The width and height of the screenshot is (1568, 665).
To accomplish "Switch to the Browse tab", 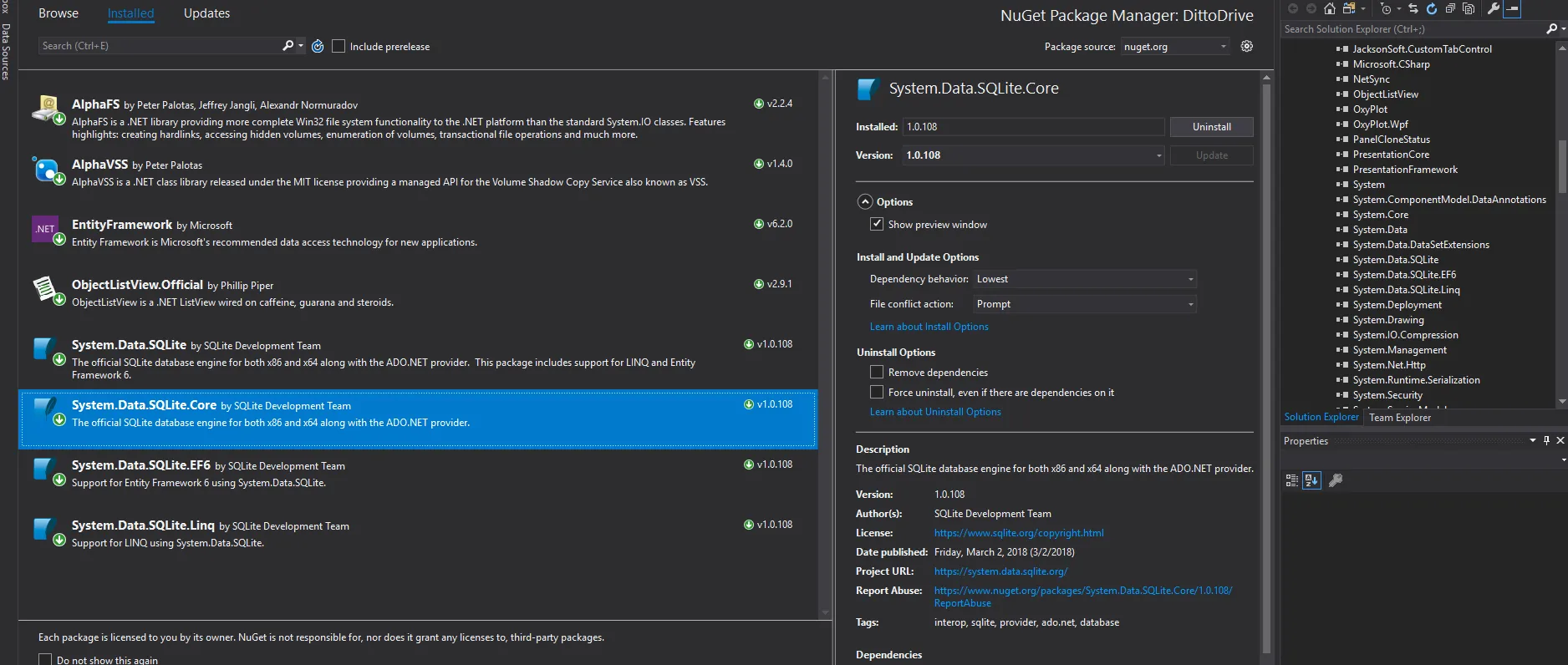I will [59, 13].
